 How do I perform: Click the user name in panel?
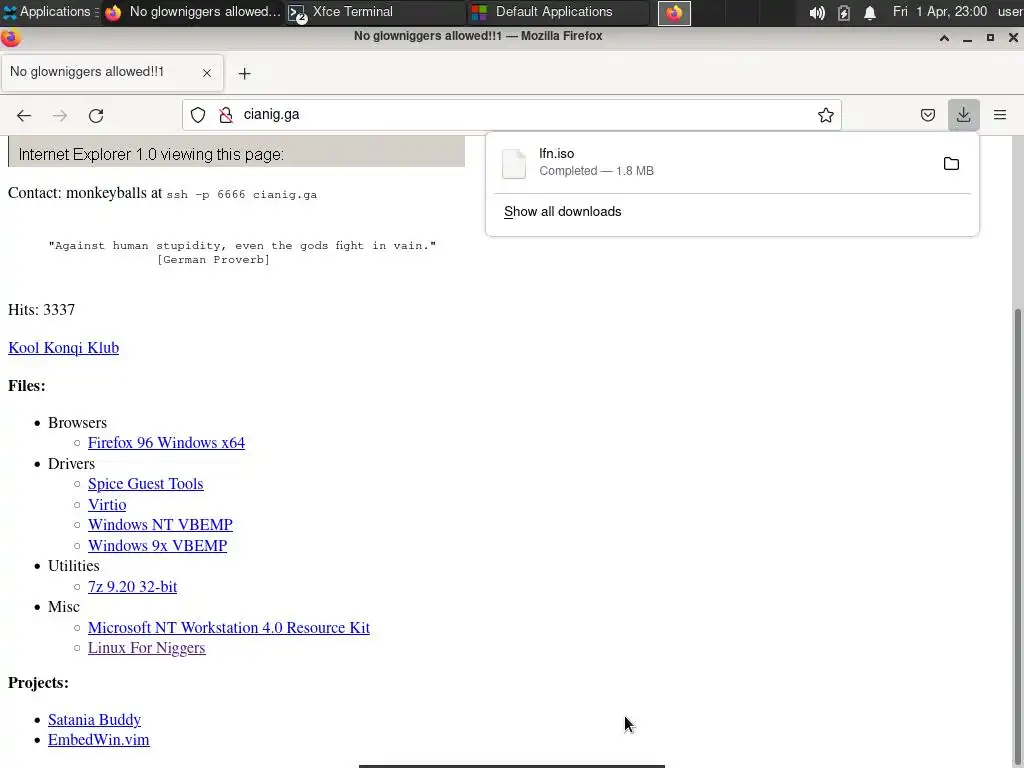(x=1010, y=12)
